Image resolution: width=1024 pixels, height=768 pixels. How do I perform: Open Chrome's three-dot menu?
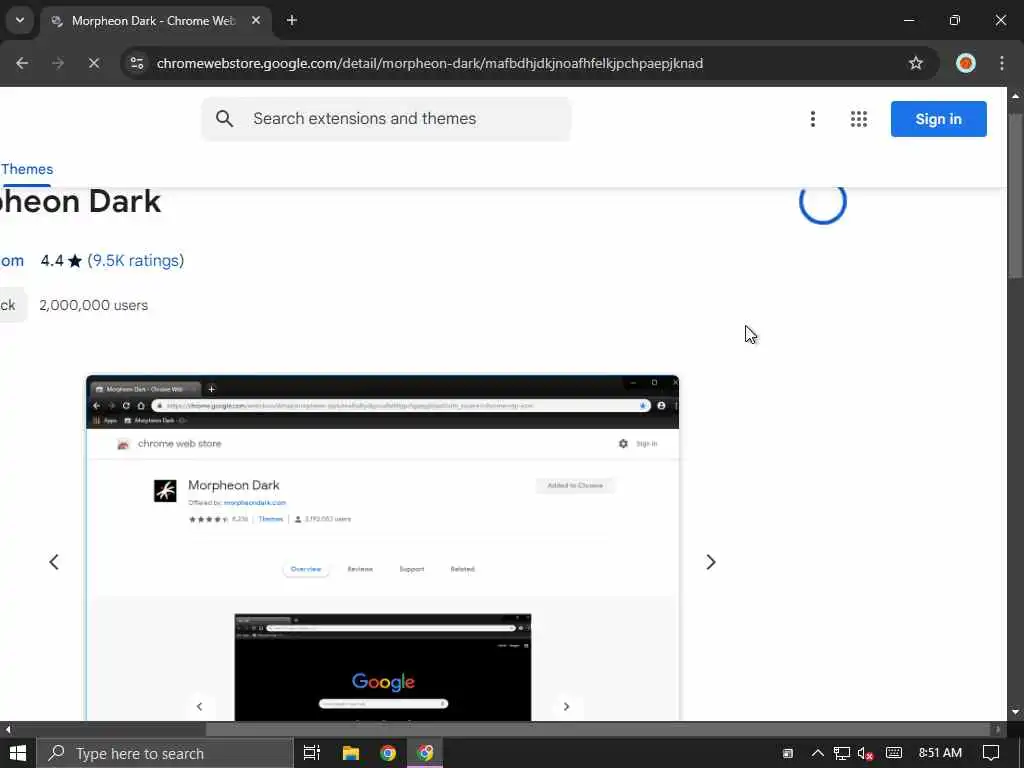pyautogui.click(x=1002, y=63)
